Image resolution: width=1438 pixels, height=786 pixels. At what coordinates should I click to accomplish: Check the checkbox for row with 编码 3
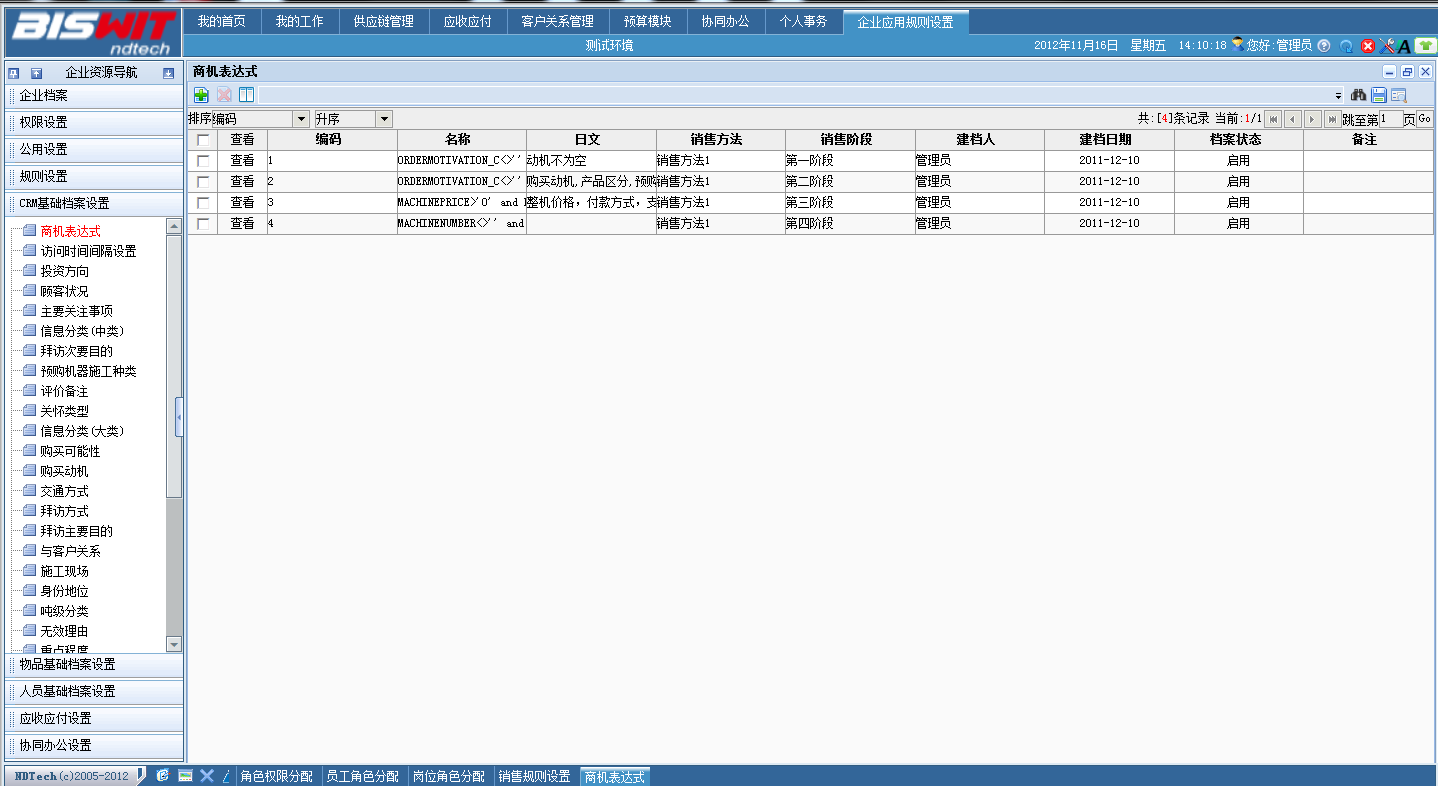click(x=204, y=203)
